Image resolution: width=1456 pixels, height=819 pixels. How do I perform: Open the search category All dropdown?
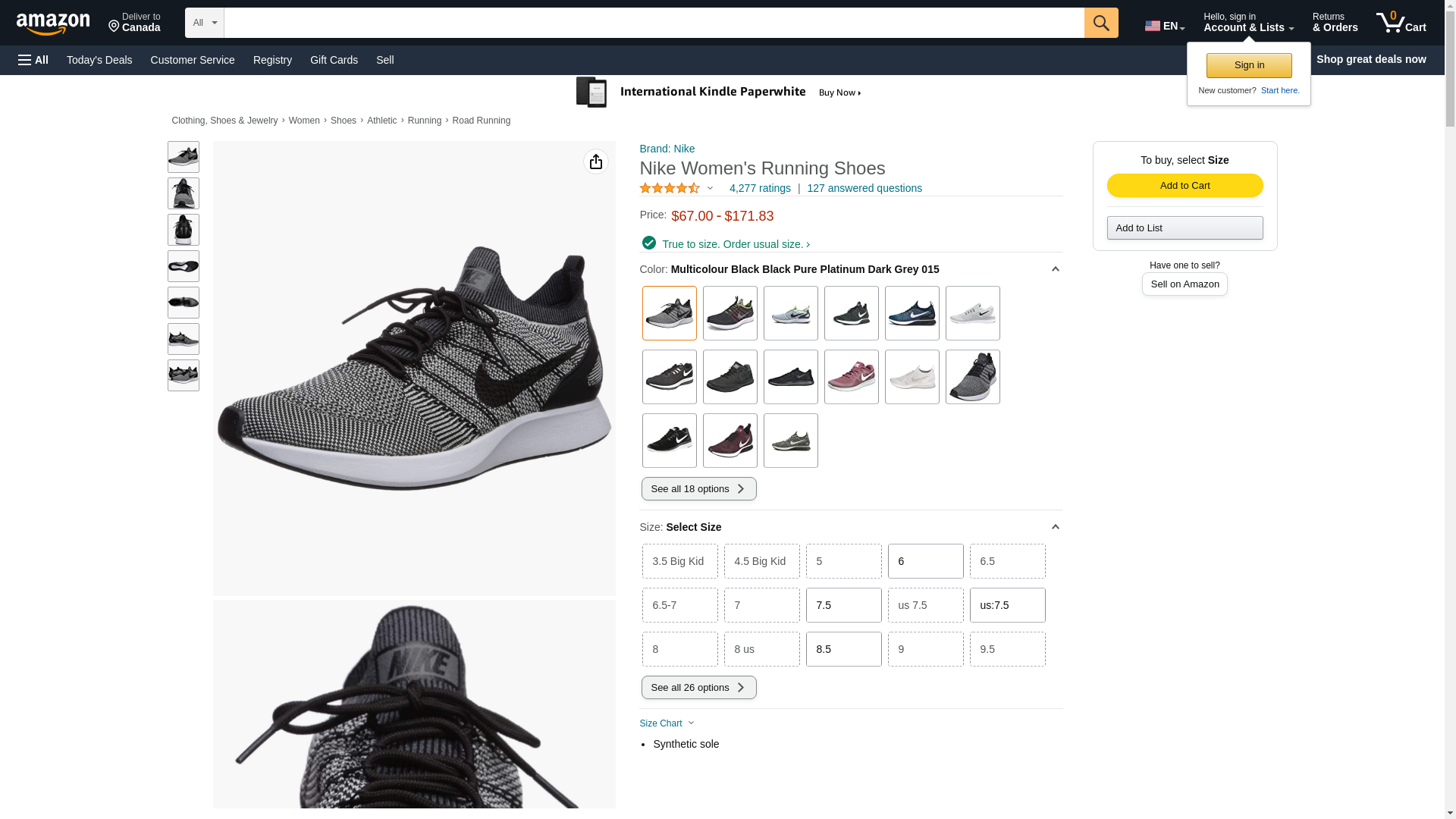point(204,23)
